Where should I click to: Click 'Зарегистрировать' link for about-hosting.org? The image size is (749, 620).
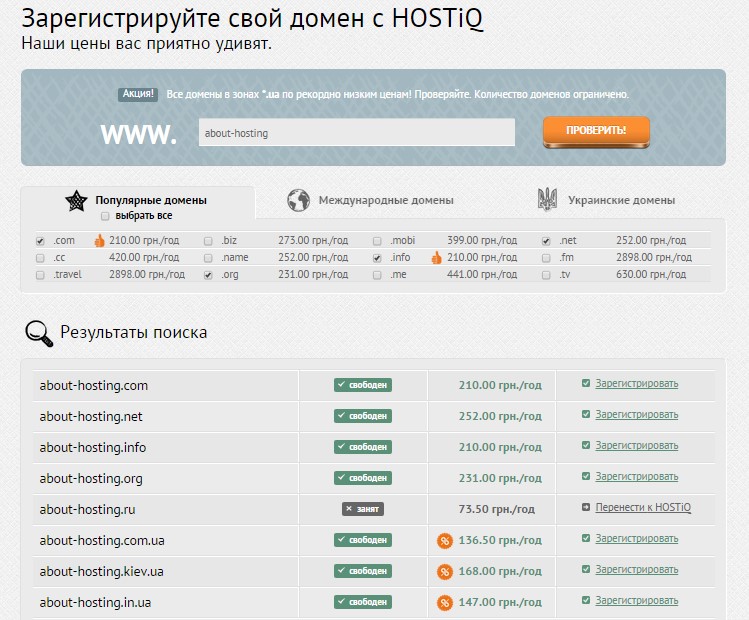636,477
